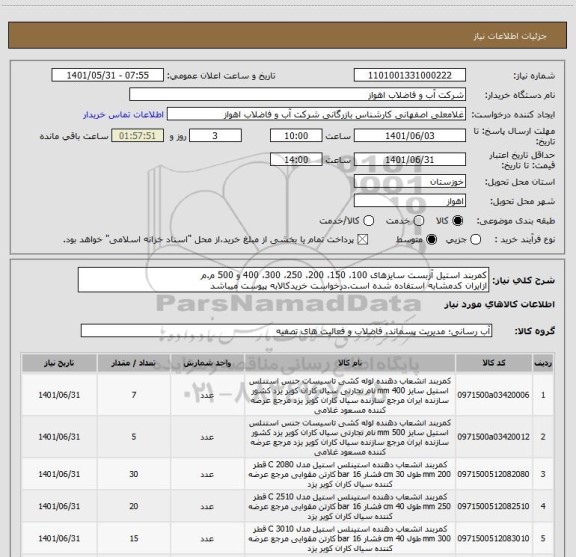This screenshot has height=557, width=576.
Task: Click product code 09715005120830​10
Action: click(x=493, y=538)
